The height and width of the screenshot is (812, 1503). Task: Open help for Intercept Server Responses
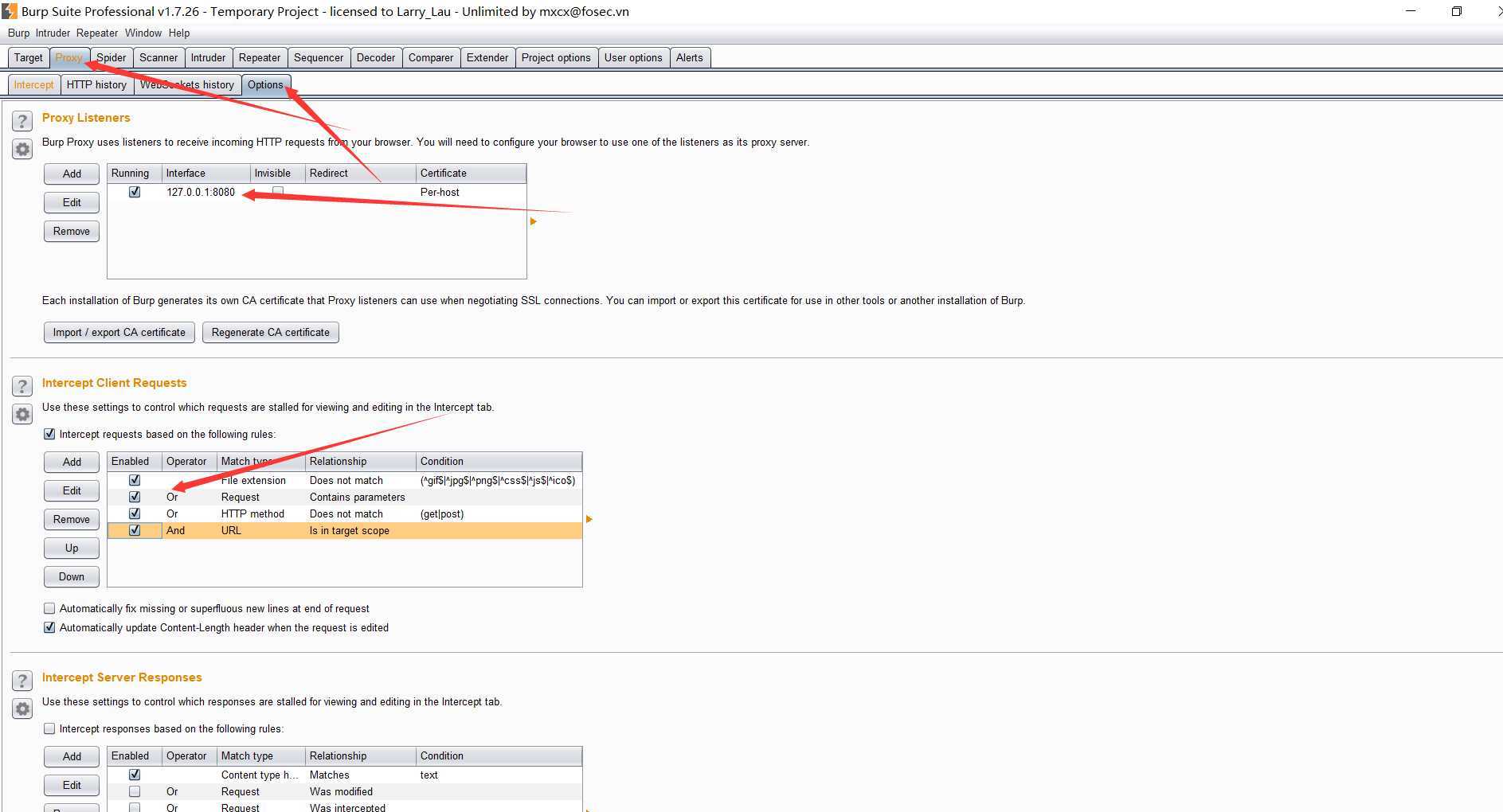pos(22,681)
